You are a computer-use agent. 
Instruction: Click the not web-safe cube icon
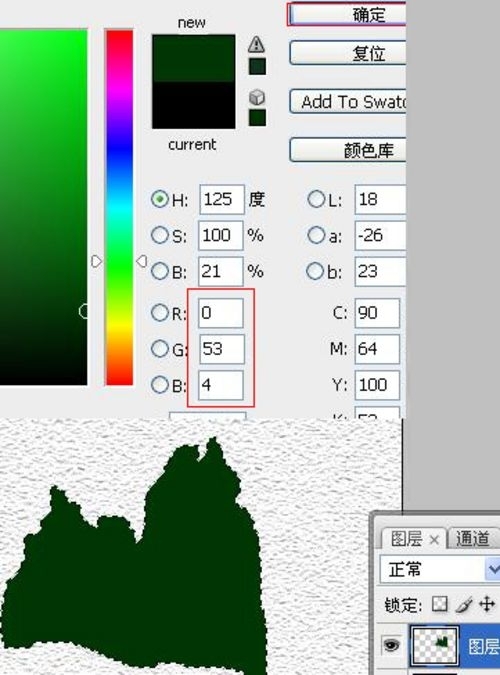[257, 98]
